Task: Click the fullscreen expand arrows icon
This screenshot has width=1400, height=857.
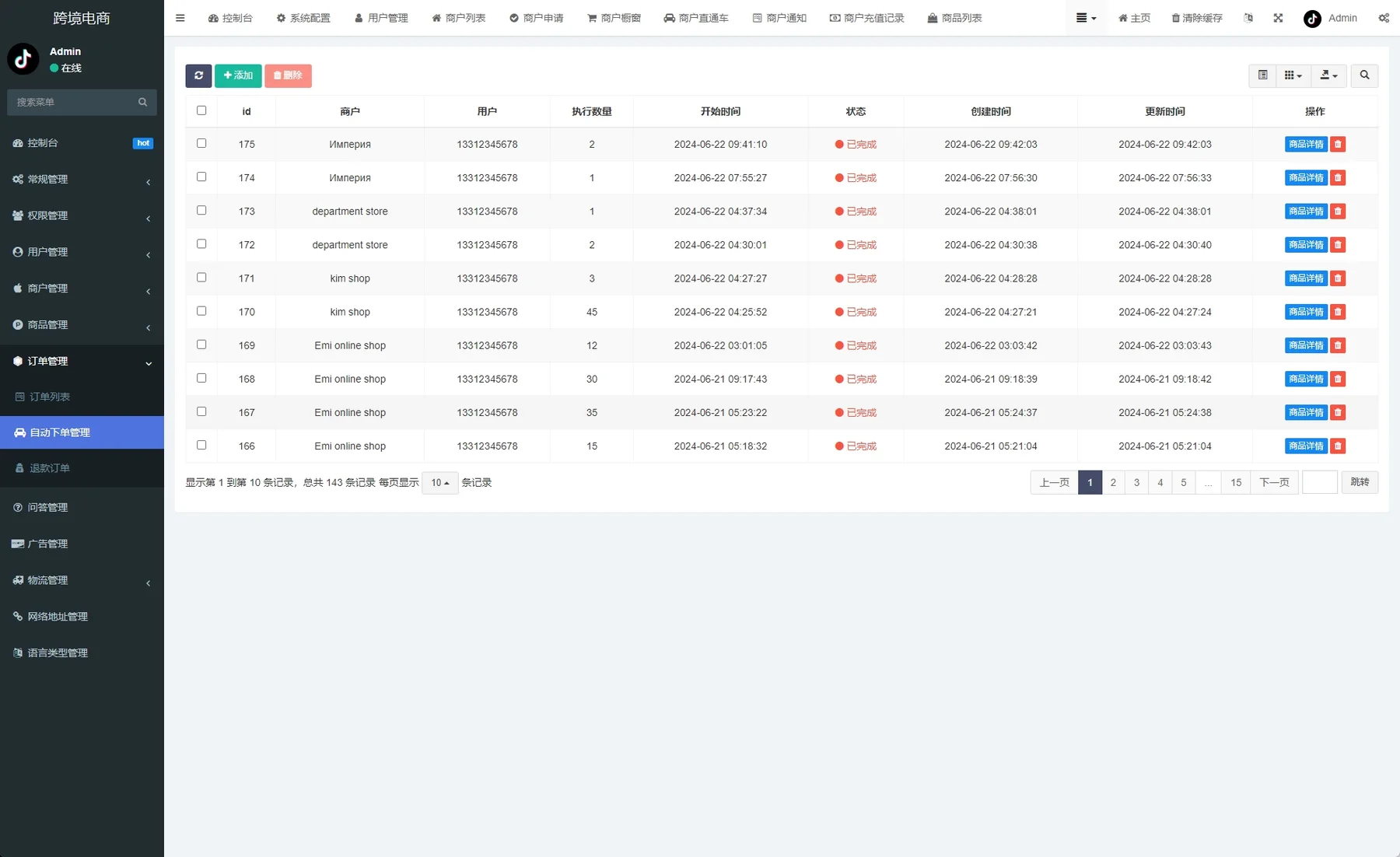Action: [x=1278, y=18]
